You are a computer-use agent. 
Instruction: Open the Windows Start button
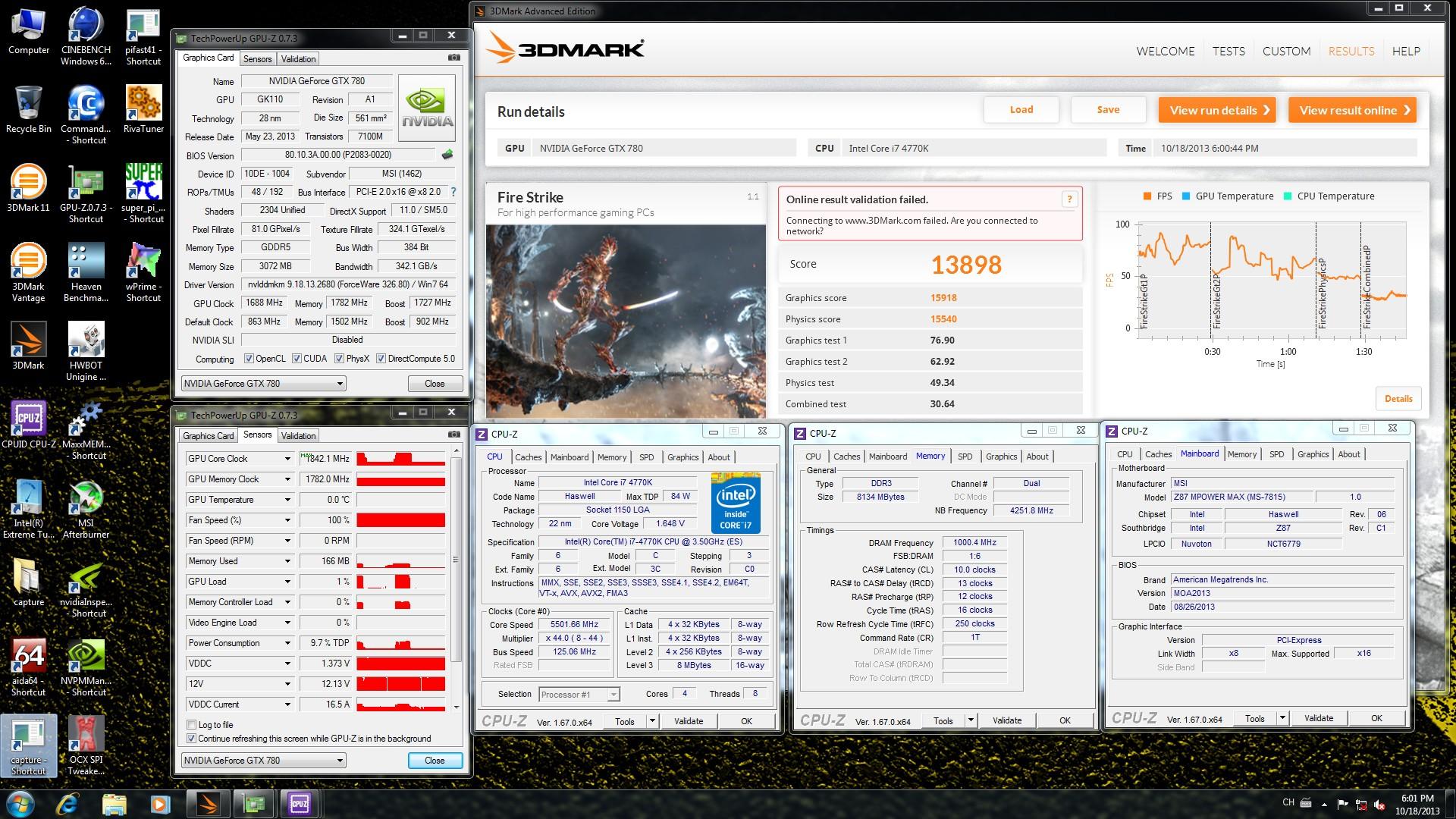(20, 803)
